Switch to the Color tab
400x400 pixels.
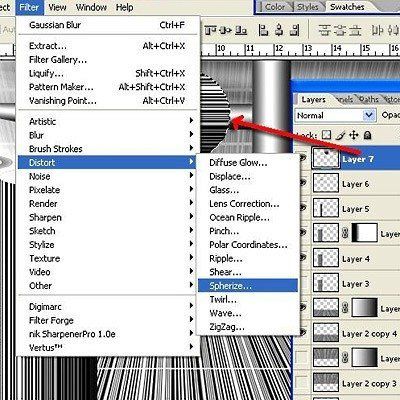coord(275,7)
